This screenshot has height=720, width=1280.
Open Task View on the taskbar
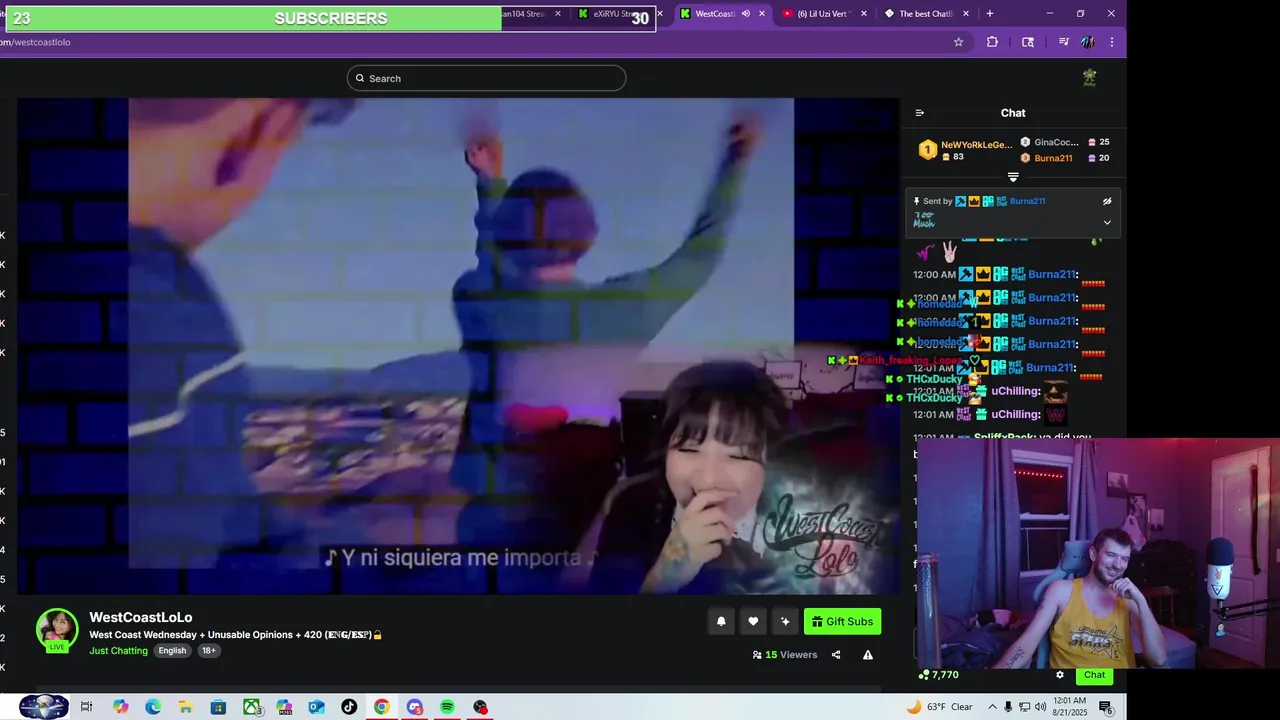tap(87, 707)
